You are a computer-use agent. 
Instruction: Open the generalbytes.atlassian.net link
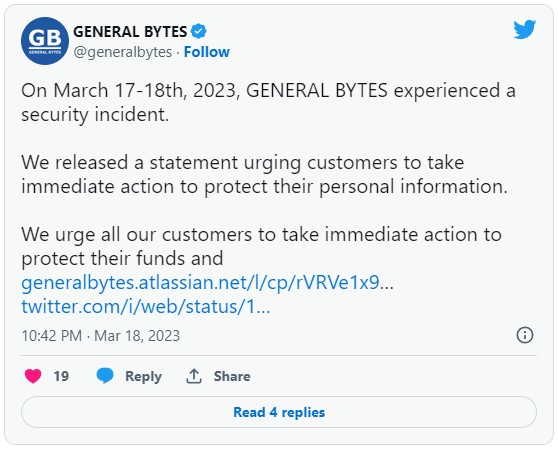point(207,283)
